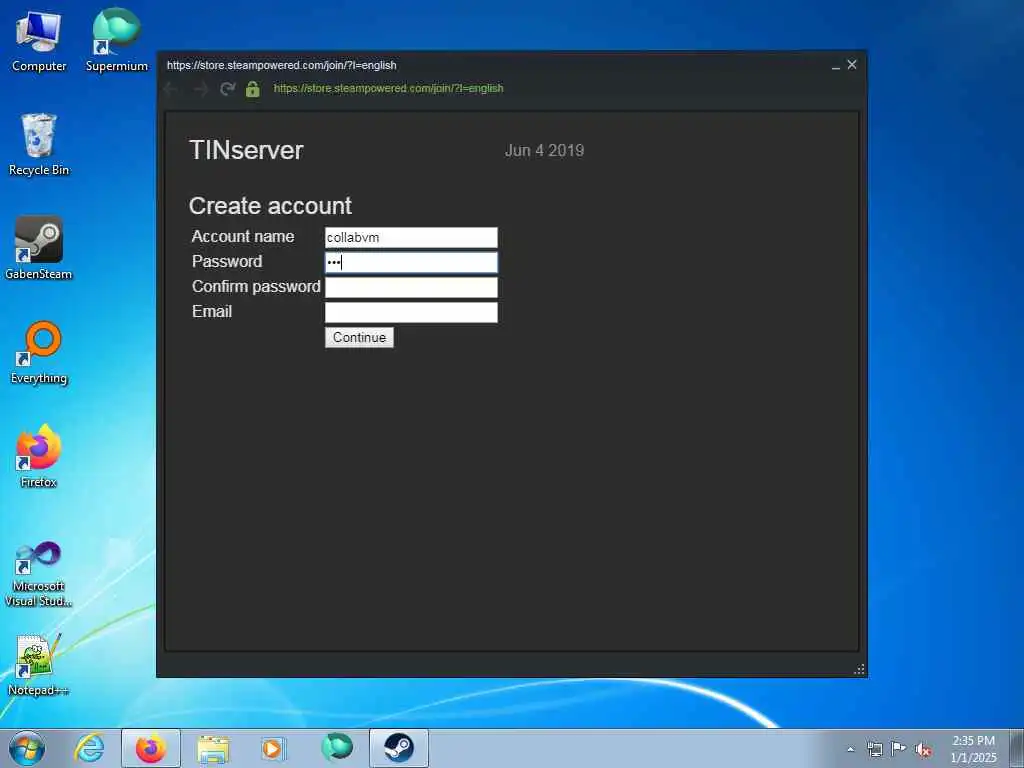Click the Show desktop strip
Screen dimensions: 1024x768
tap(1017, 748)
